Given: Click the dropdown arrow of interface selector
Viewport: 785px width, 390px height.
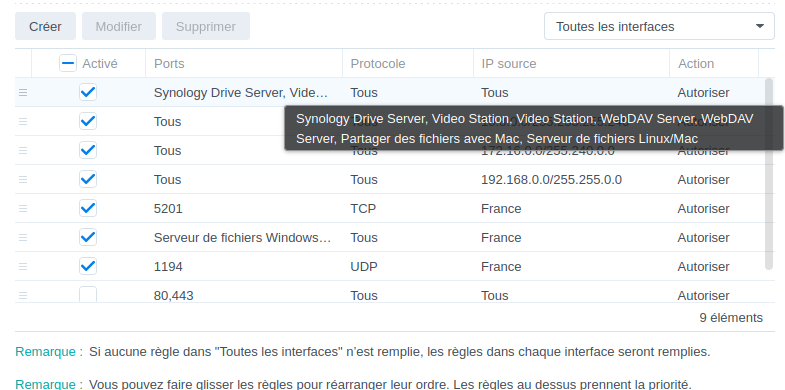Looking at the screenshot, I should 759,26.
